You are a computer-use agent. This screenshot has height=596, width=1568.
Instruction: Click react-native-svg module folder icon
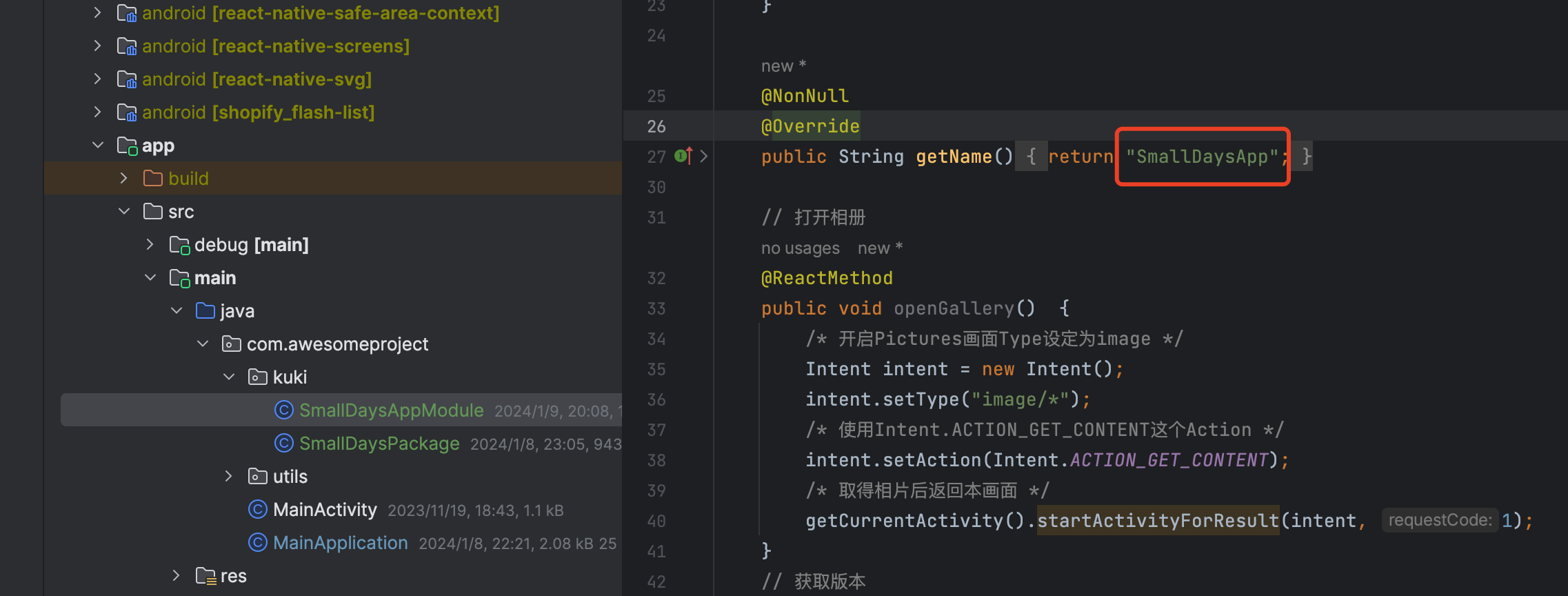pos(127,79)
